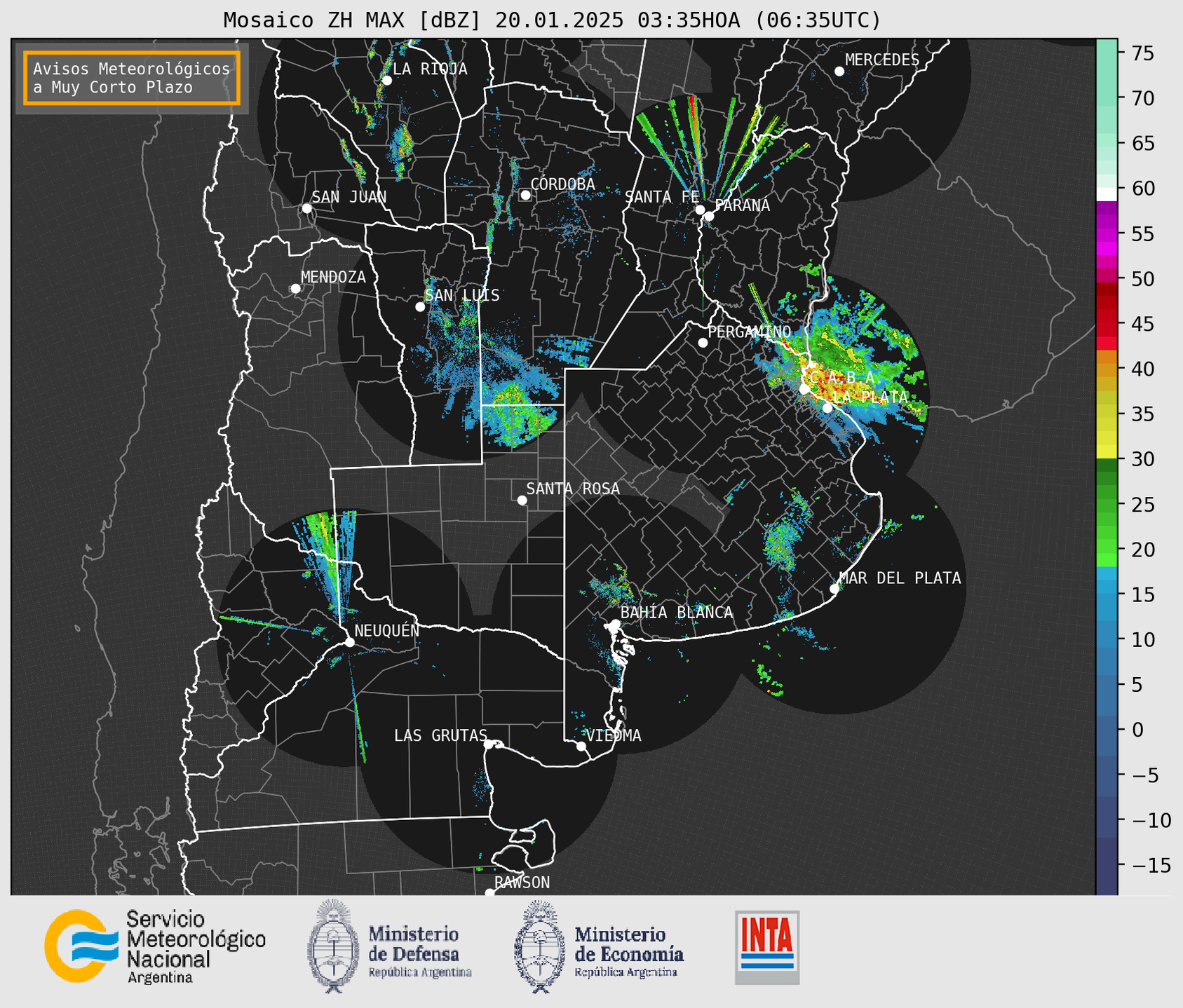Click the magenta 55 dBZ color band

(1107, 233)
